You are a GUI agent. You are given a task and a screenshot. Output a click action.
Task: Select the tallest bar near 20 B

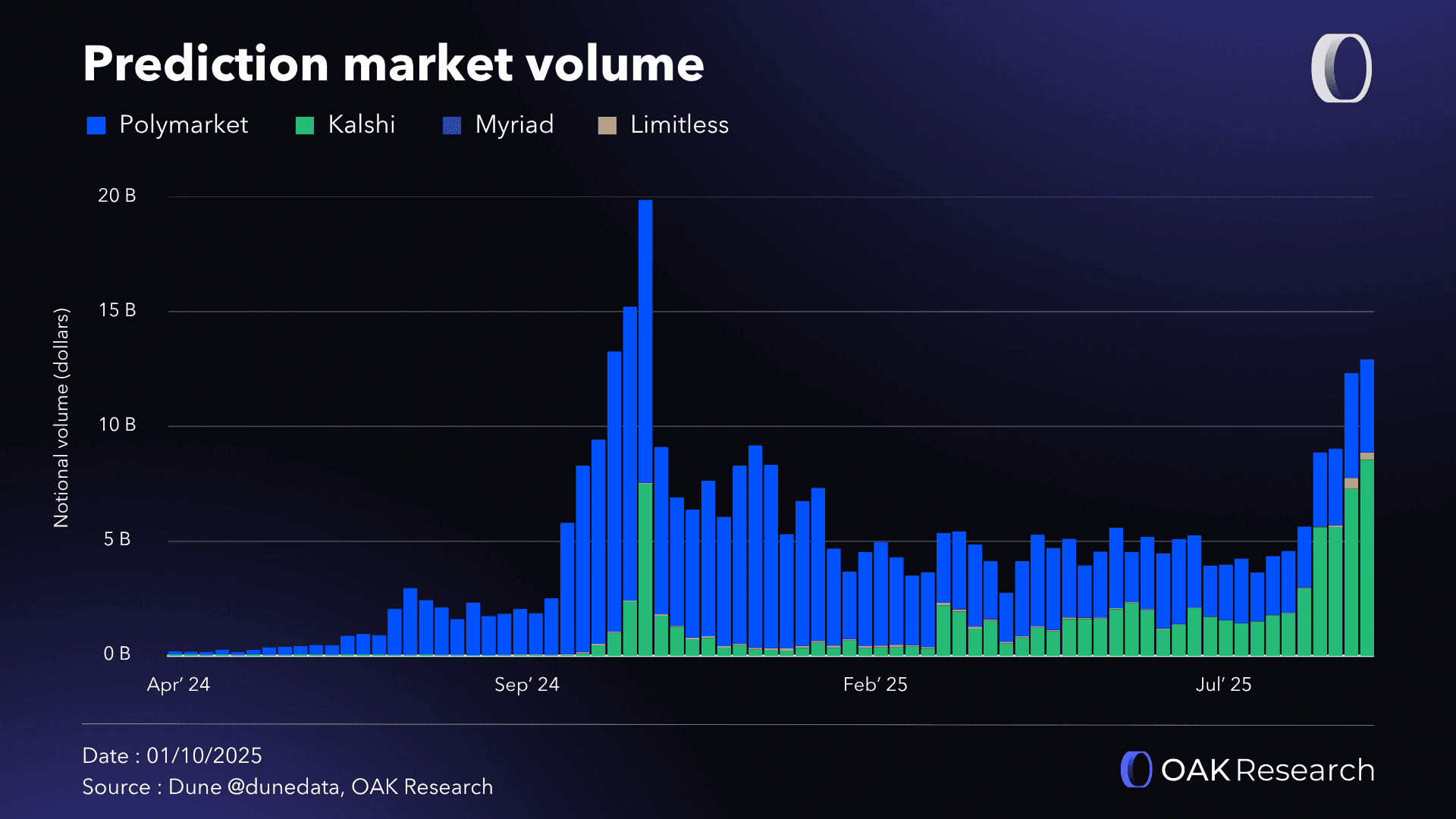645,379
